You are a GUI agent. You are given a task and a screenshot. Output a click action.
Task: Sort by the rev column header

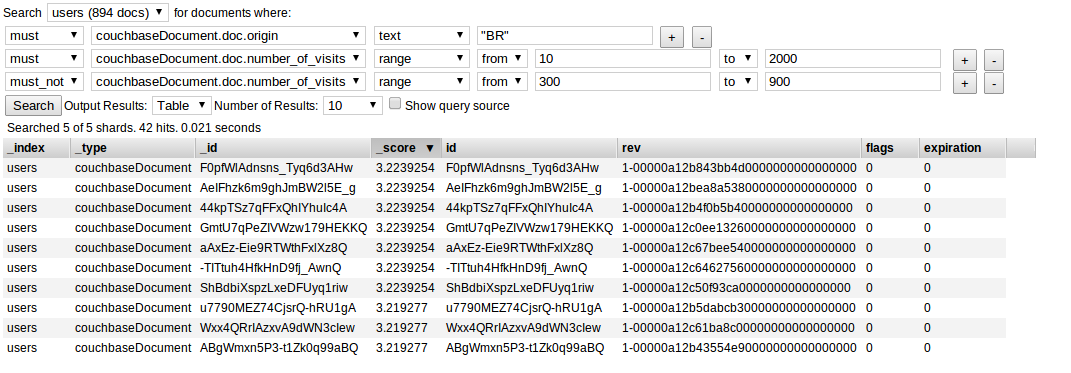740,148
